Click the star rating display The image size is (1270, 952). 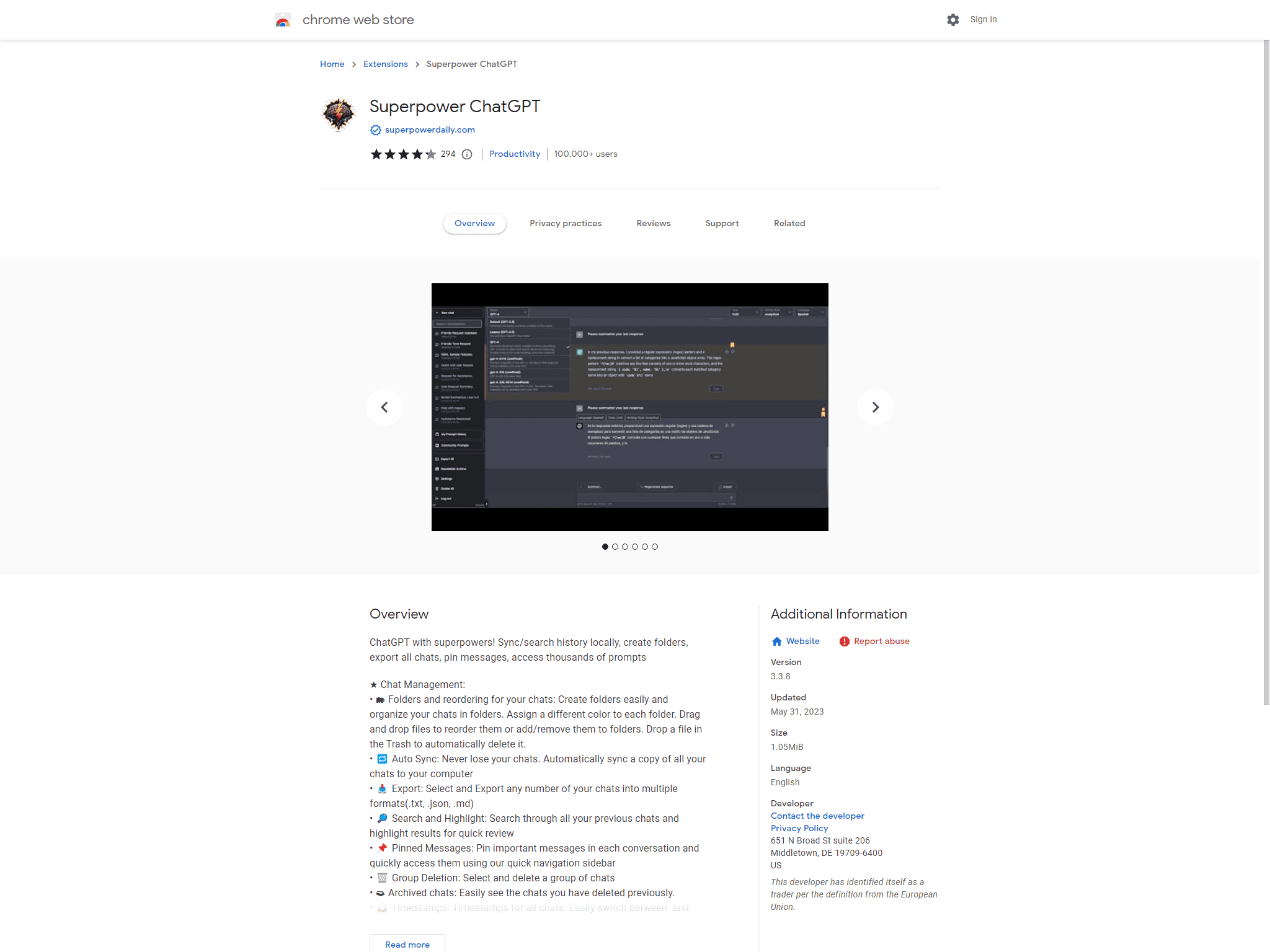(x=403, y=154)
